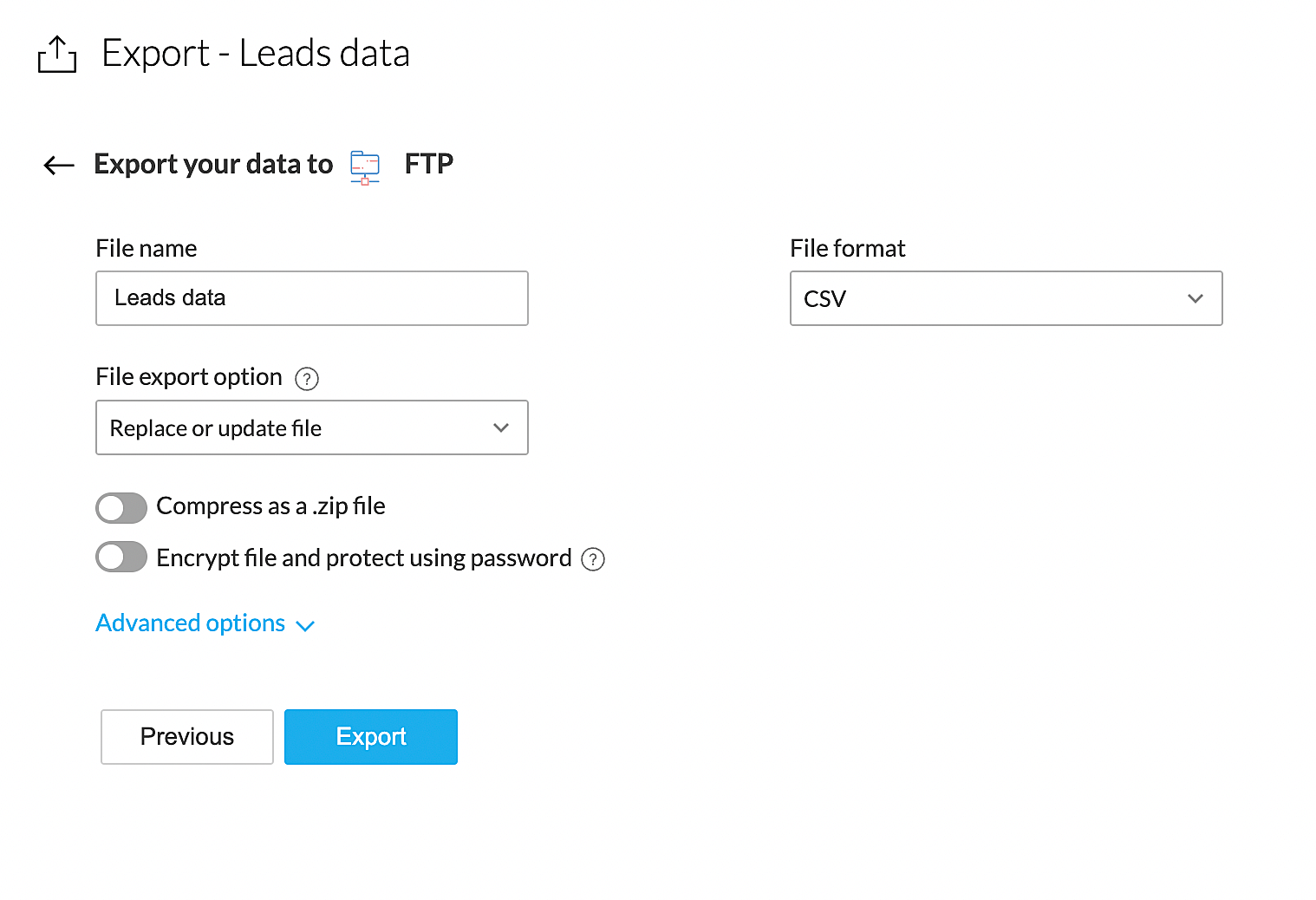The width and height of the screenshot is (1316, 900).
Task: Open help for the encrypt file option
Action: (x=593, y=559)
